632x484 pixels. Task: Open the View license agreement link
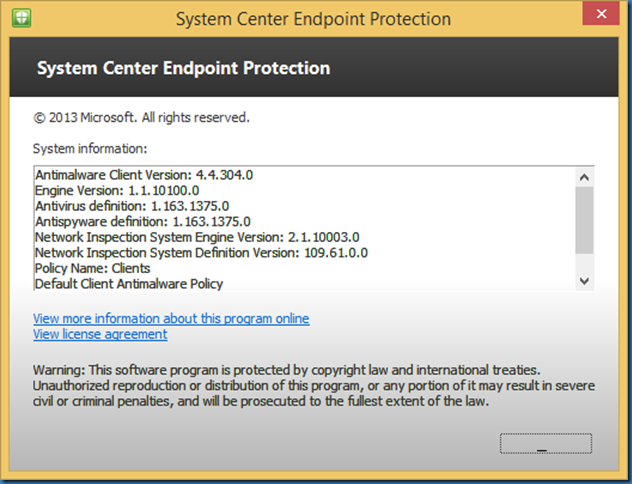pos(100,334)
